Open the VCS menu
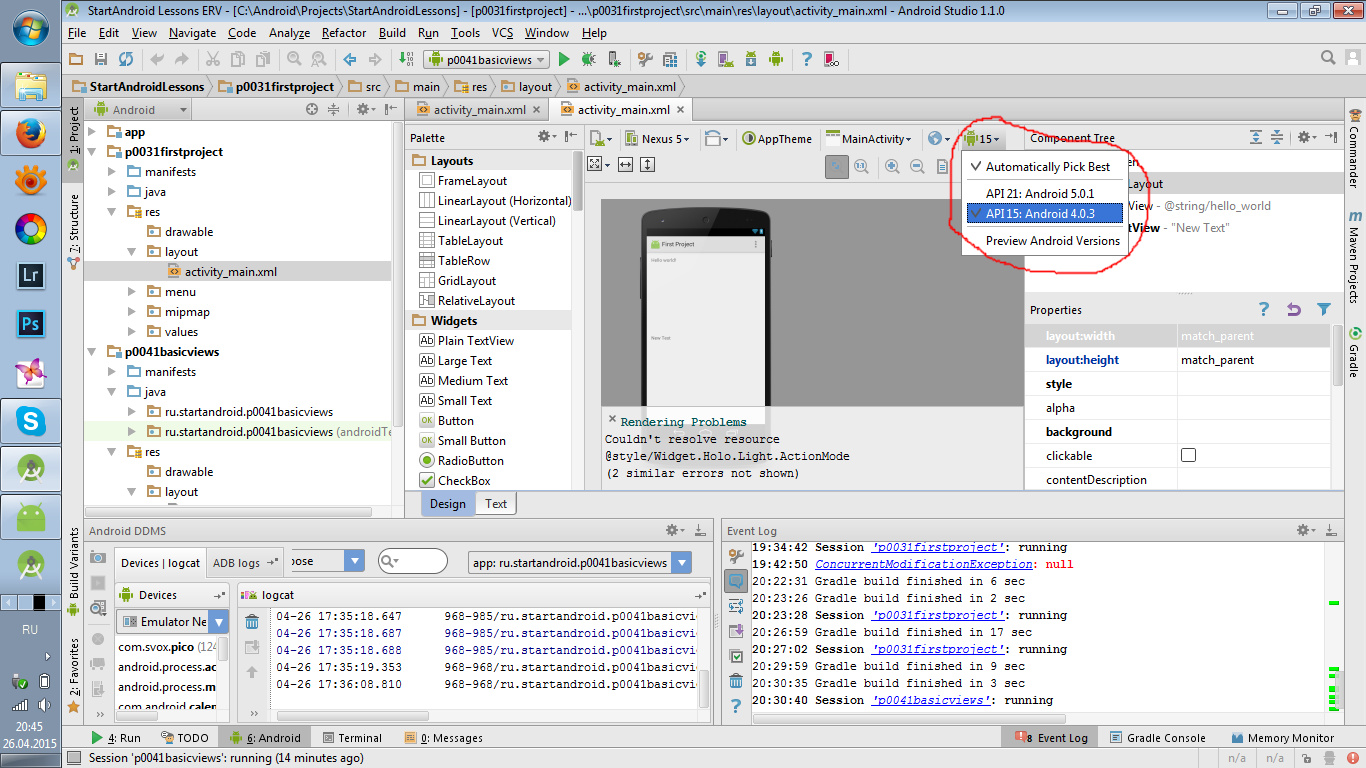Screen dimensions: 1366x768 [502, 33]
